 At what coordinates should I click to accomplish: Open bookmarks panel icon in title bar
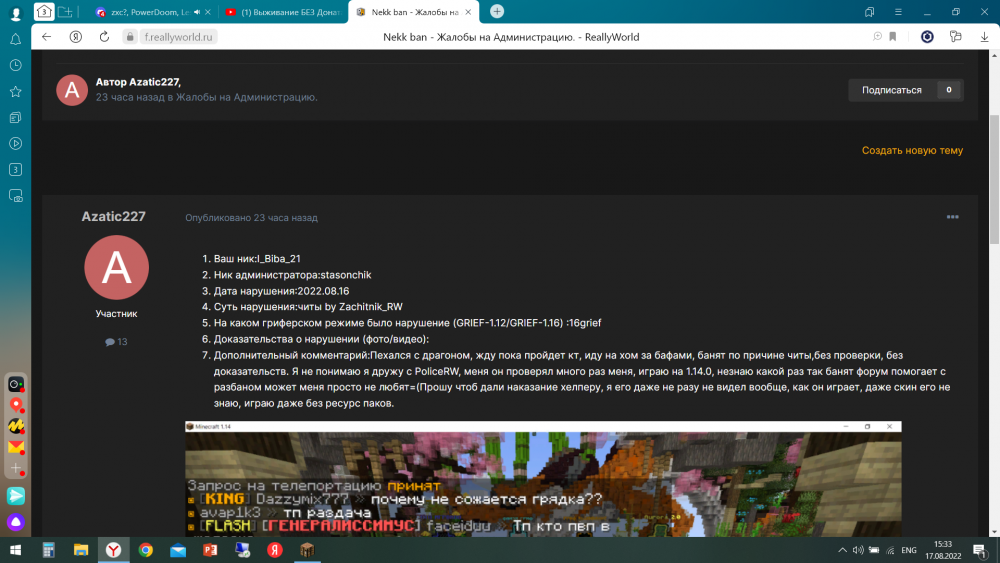point(869,12)
